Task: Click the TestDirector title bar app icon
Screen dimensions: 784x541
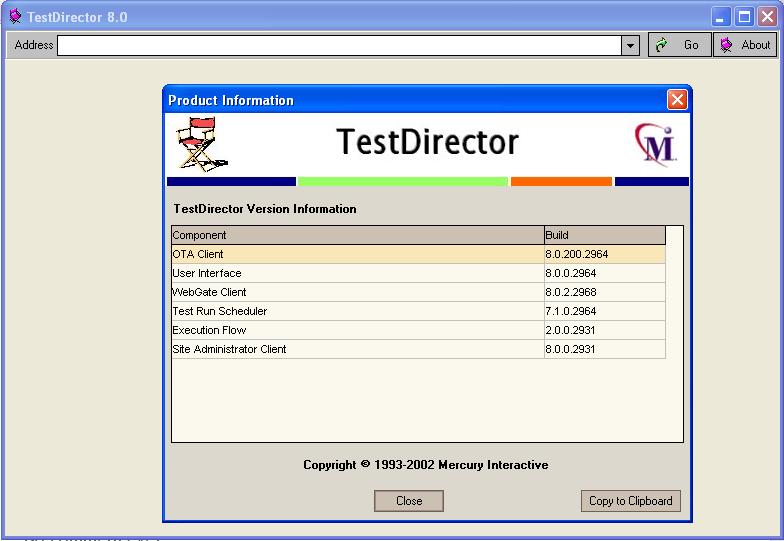Action: 14,17
